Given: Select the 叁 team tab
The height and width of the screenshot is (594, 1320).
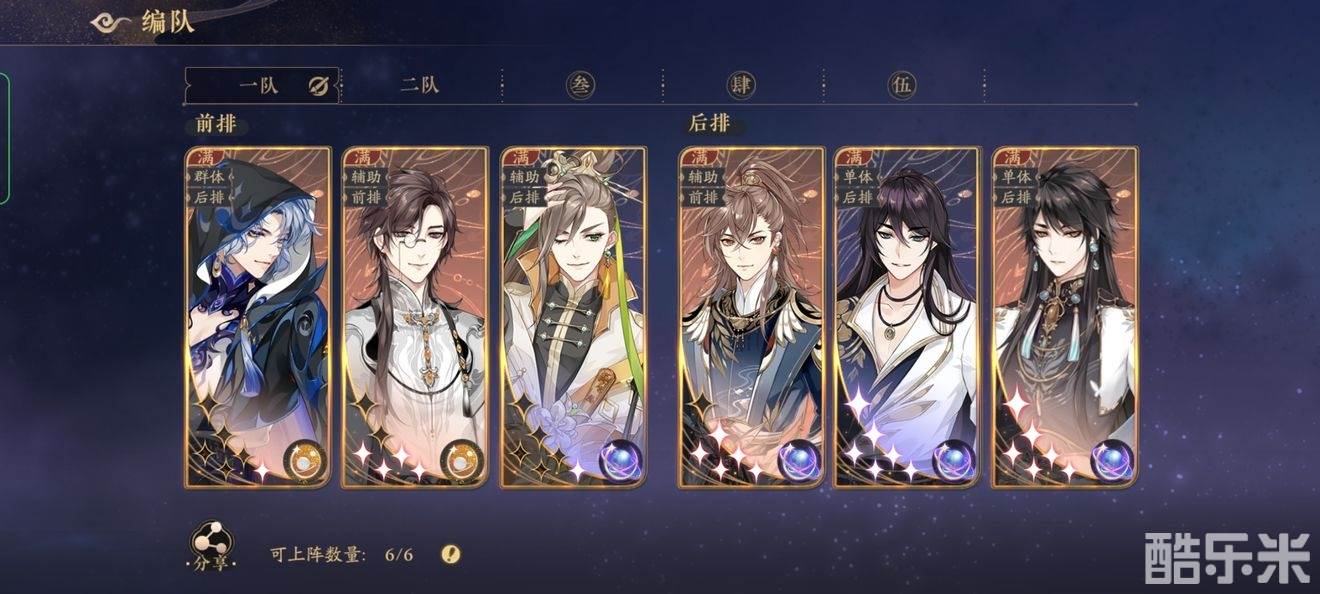Looking at the screenshot, I should pos(580,85).
